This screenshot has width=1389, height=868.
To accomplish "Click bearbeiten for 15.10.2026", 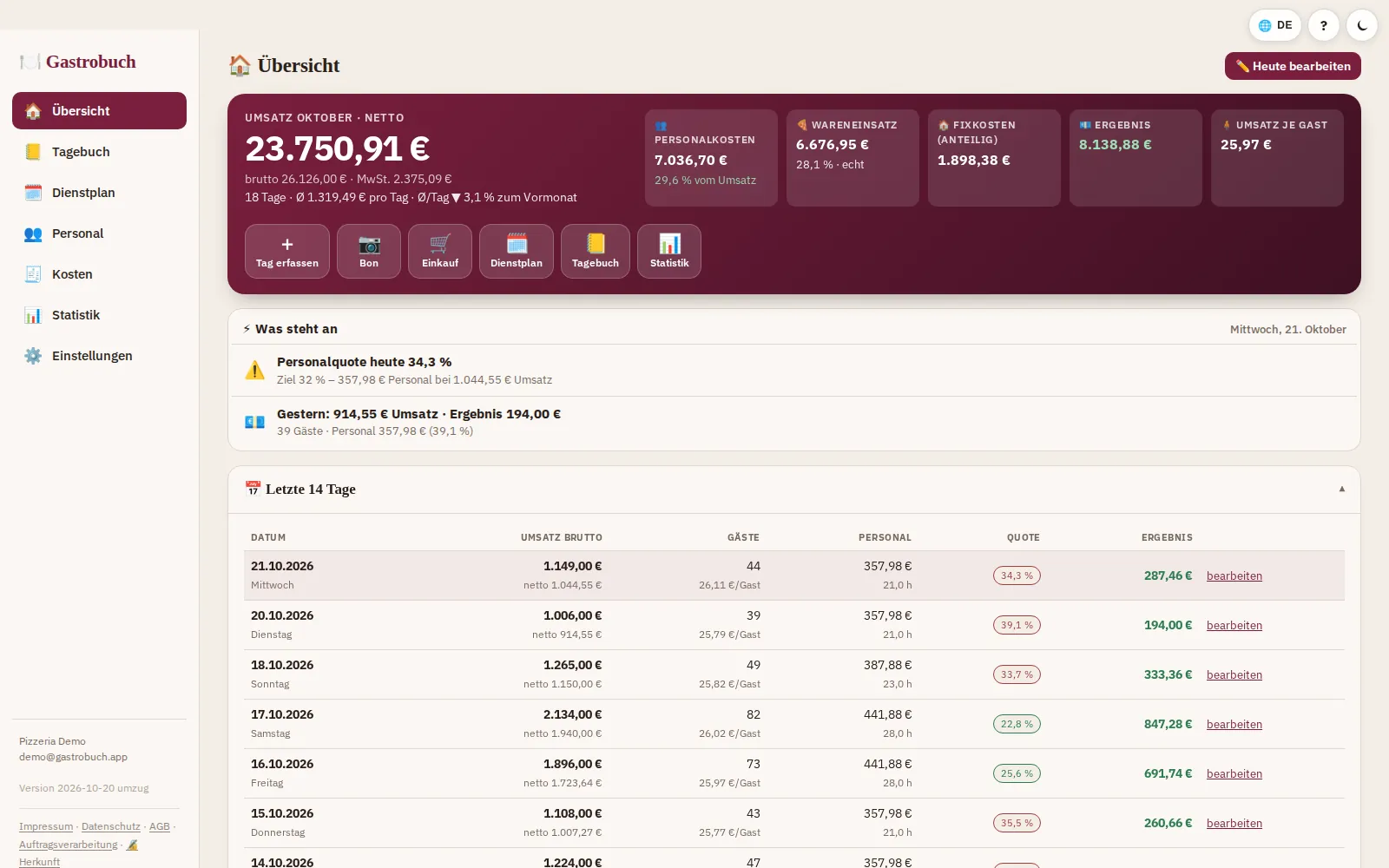I will click(x=1234, y=823).
